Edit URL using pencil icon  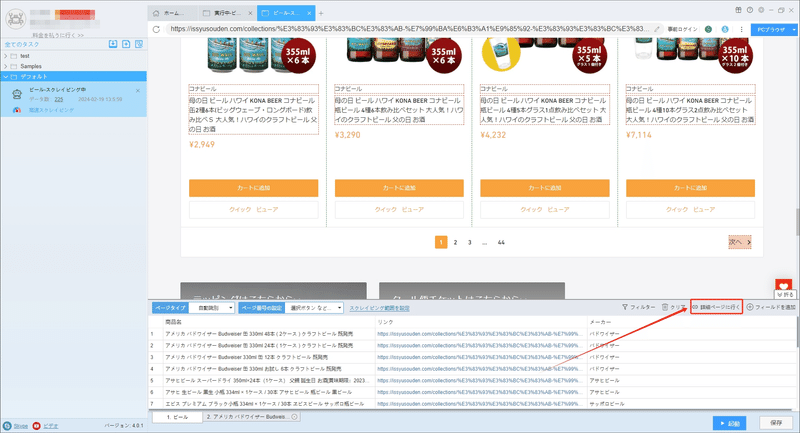[x=657, y=29]
